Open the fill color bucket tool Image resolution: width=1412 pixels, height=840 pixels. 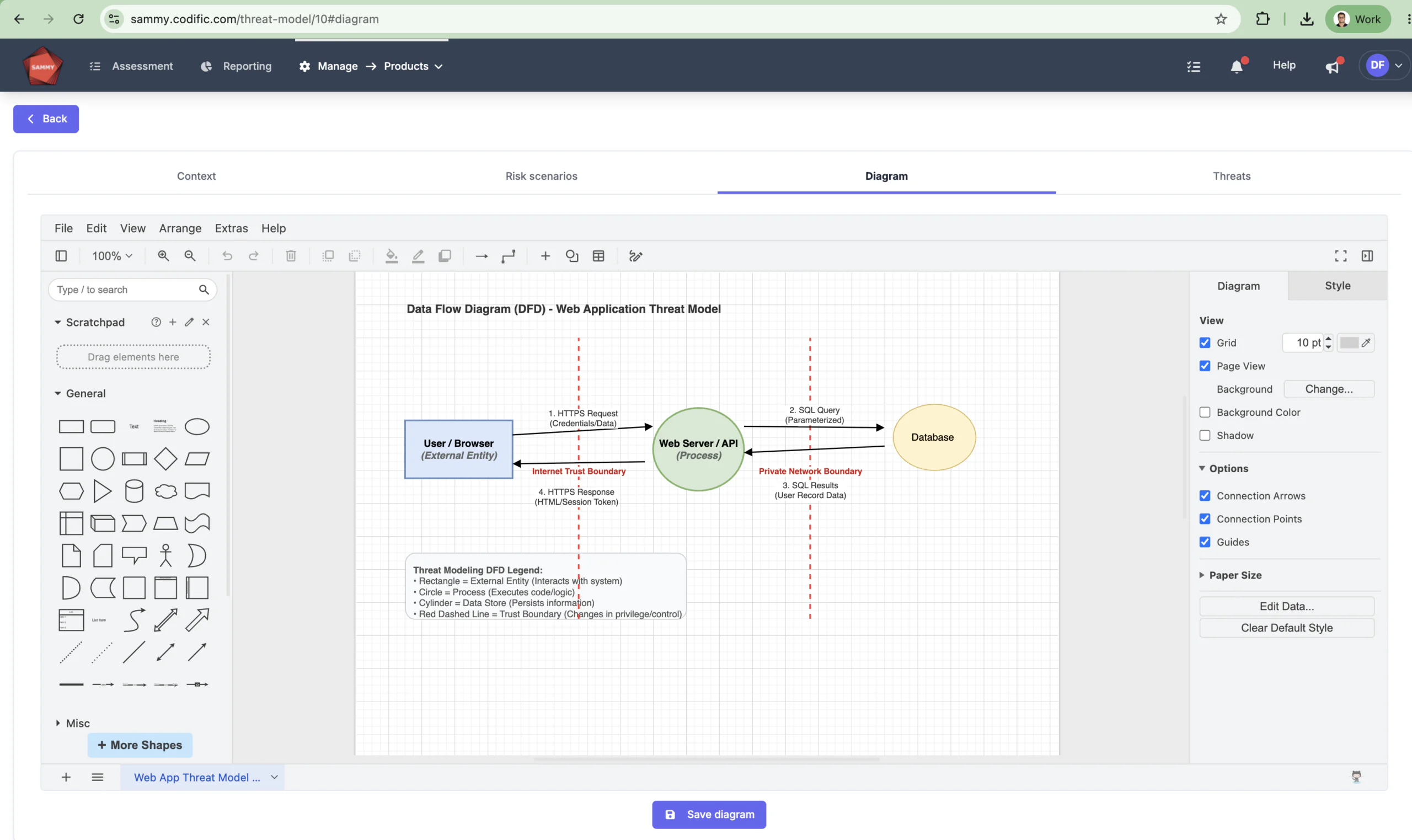[392, 256]
